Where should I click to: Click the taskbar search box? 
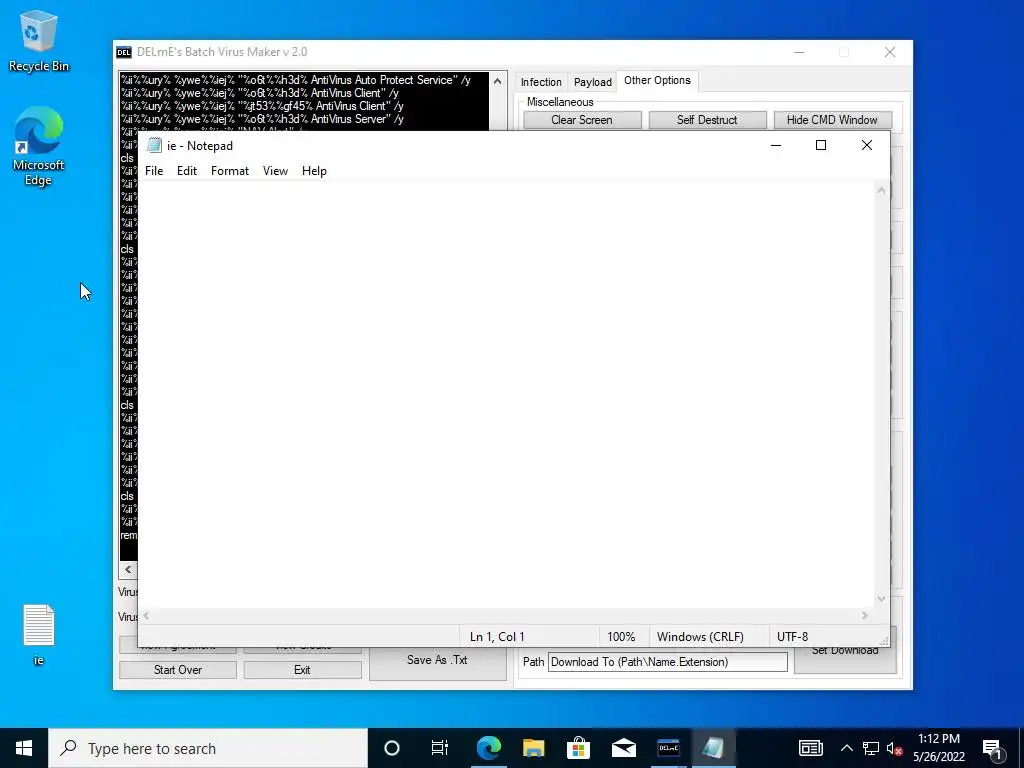[x=208, y=748]
